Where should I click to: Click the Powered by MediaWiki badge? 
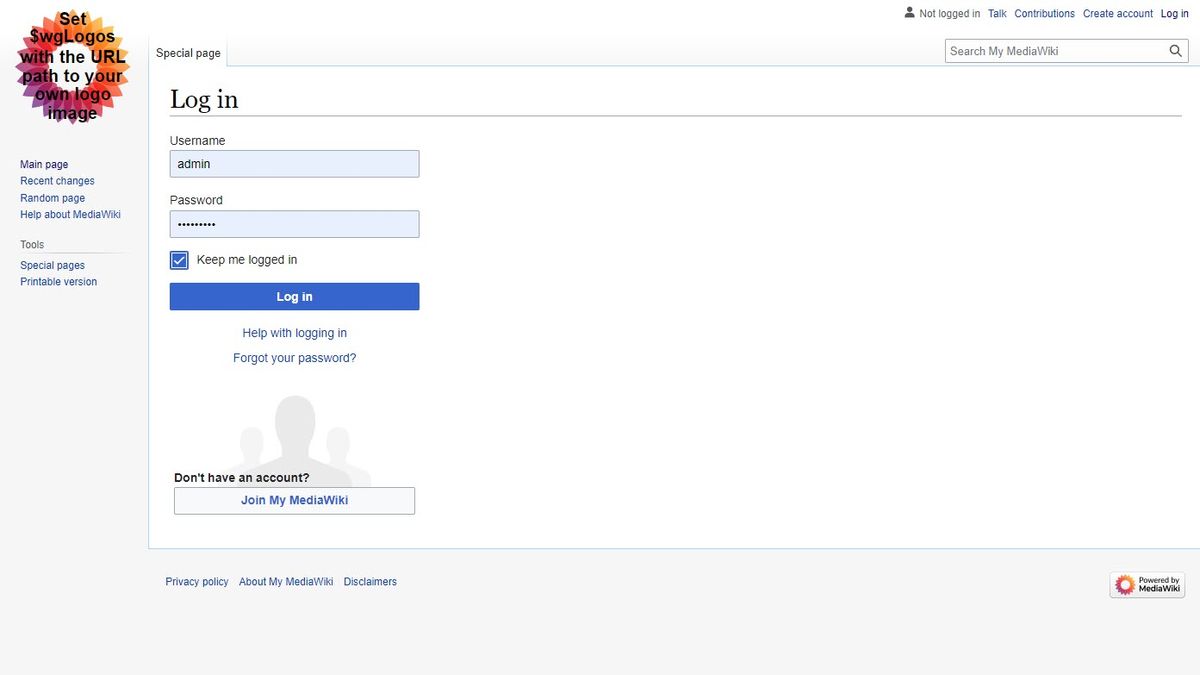pyautogui.click(x=1147, y=584)
